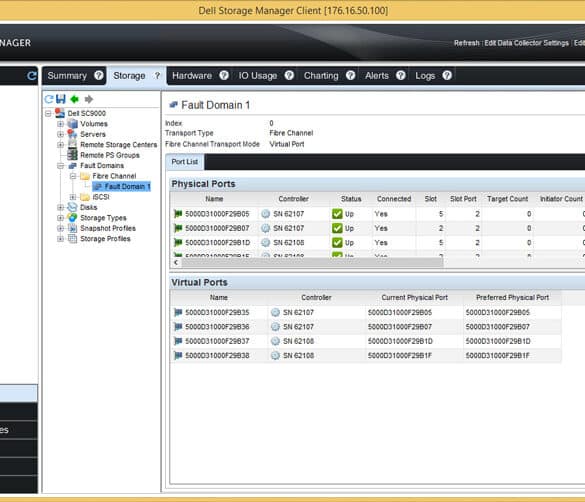The width and height of the screenshot is (585, 502).
Task: Click the Storage Types icon
Action: click(72, 218)
